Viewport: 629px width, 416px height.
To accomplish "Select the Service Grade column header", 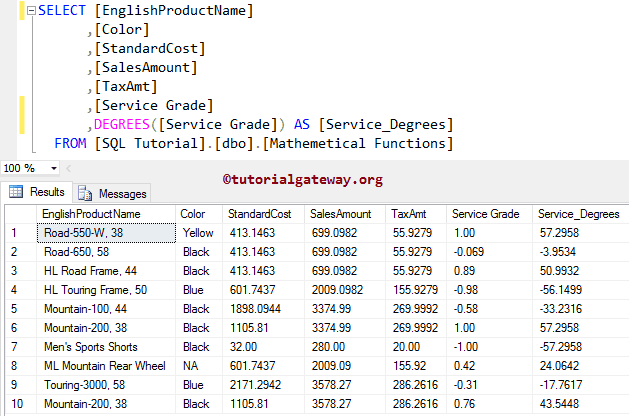I will point(489,214).
